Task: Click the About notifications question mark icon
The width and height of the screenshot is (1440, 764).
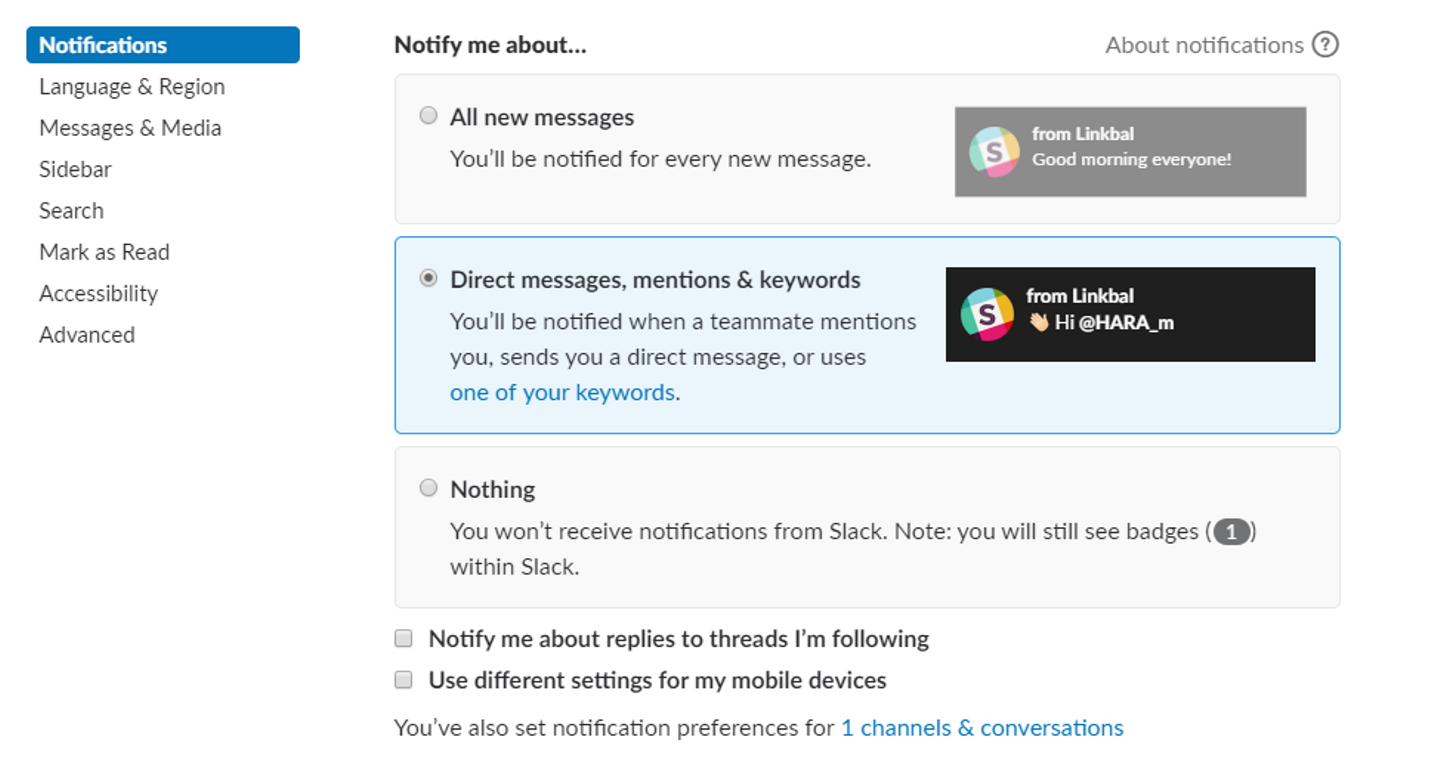Action: pos(1325,45)
